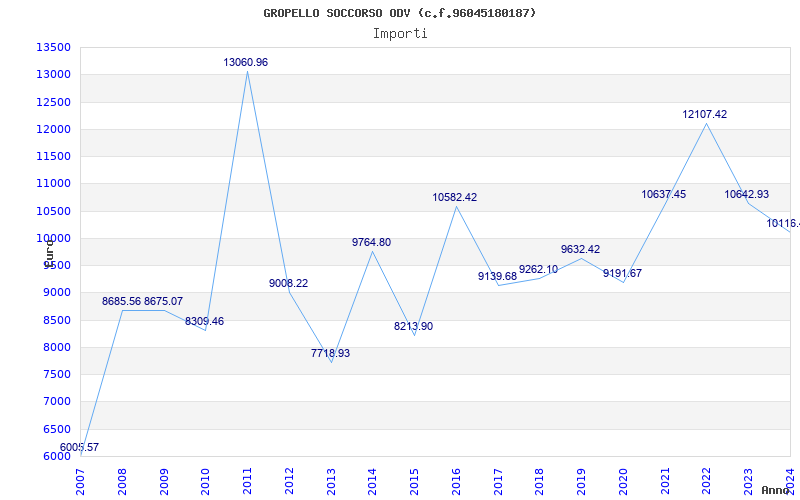Click the 2007 x-axis year label

coord(81,482)
